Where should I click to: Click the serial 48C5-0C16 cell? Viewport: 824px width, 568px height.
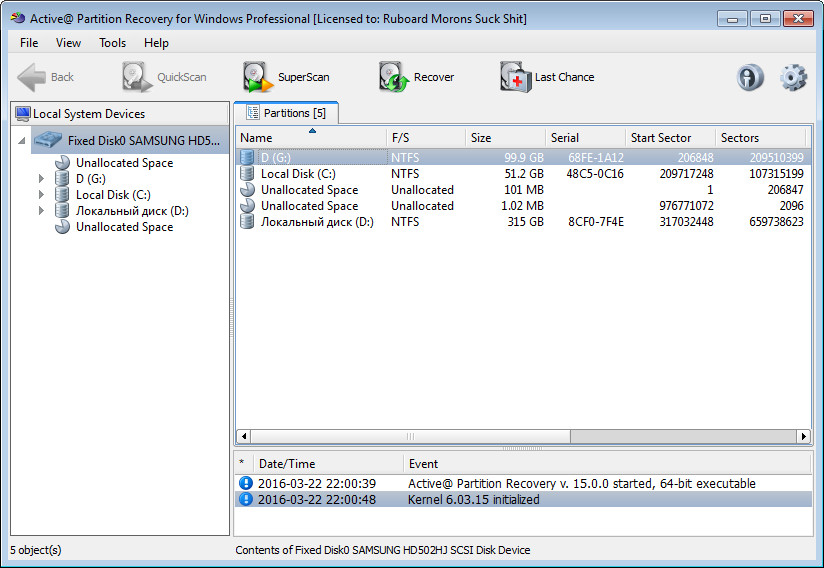595,174
